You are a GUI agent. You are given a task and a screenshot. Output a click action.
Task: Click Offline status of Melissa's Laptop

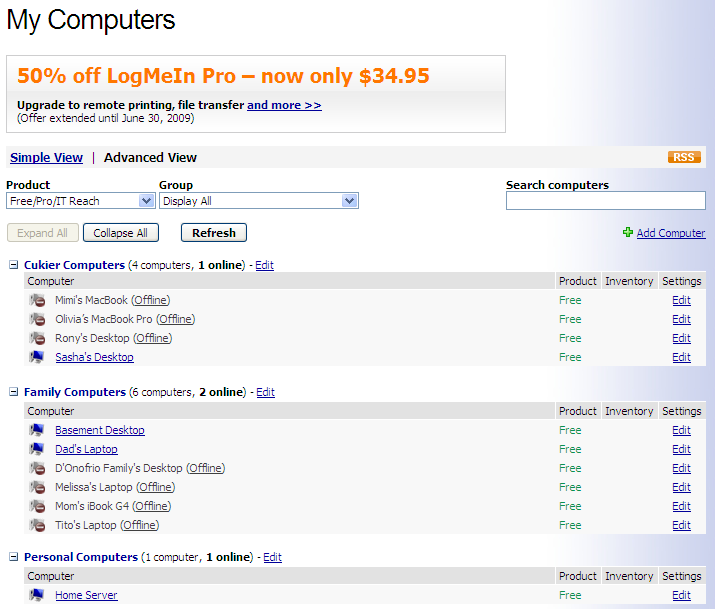click(x=155, y=488)
